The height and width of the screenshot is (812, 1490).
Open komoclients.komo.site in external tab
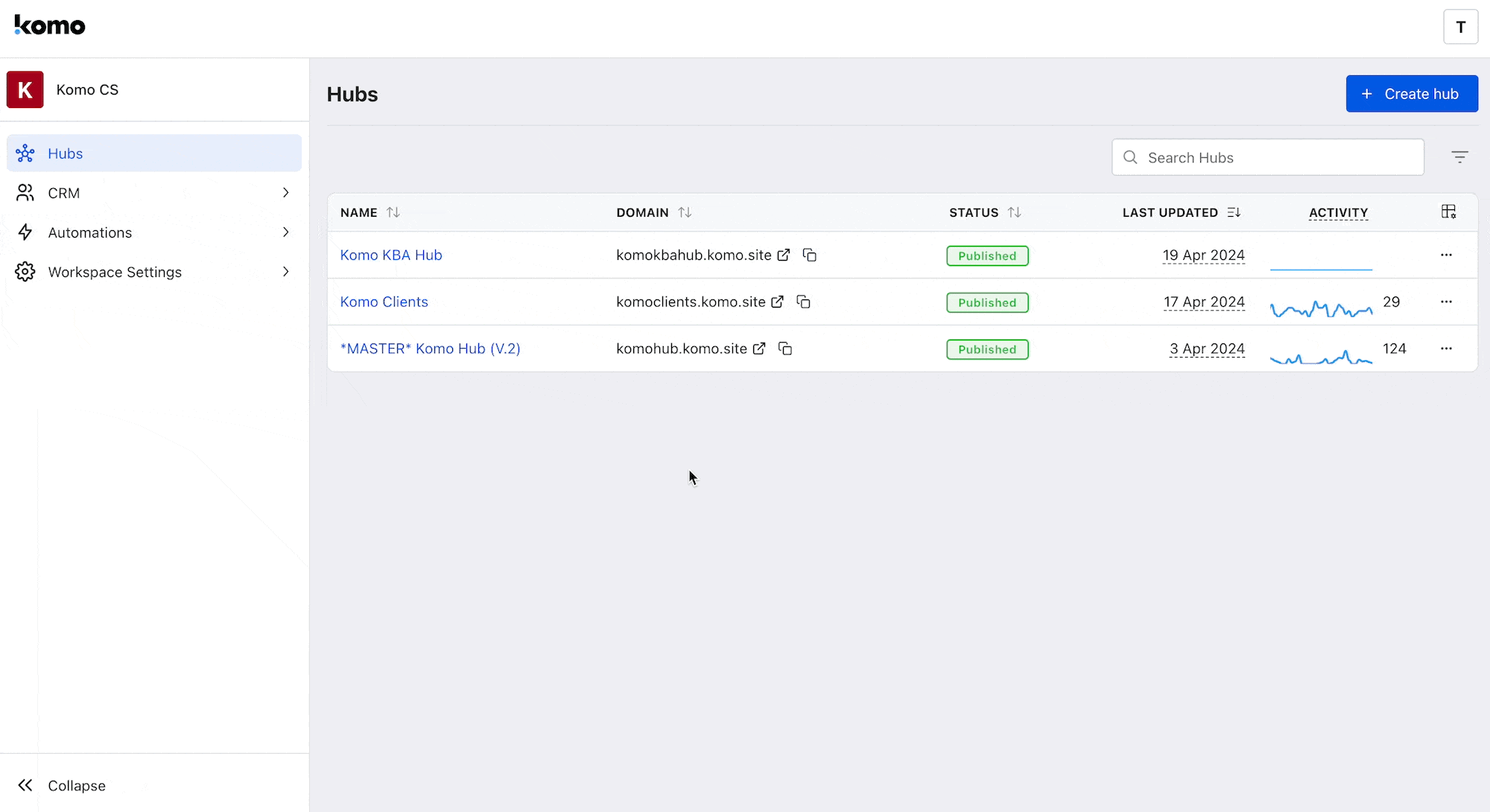777,302
